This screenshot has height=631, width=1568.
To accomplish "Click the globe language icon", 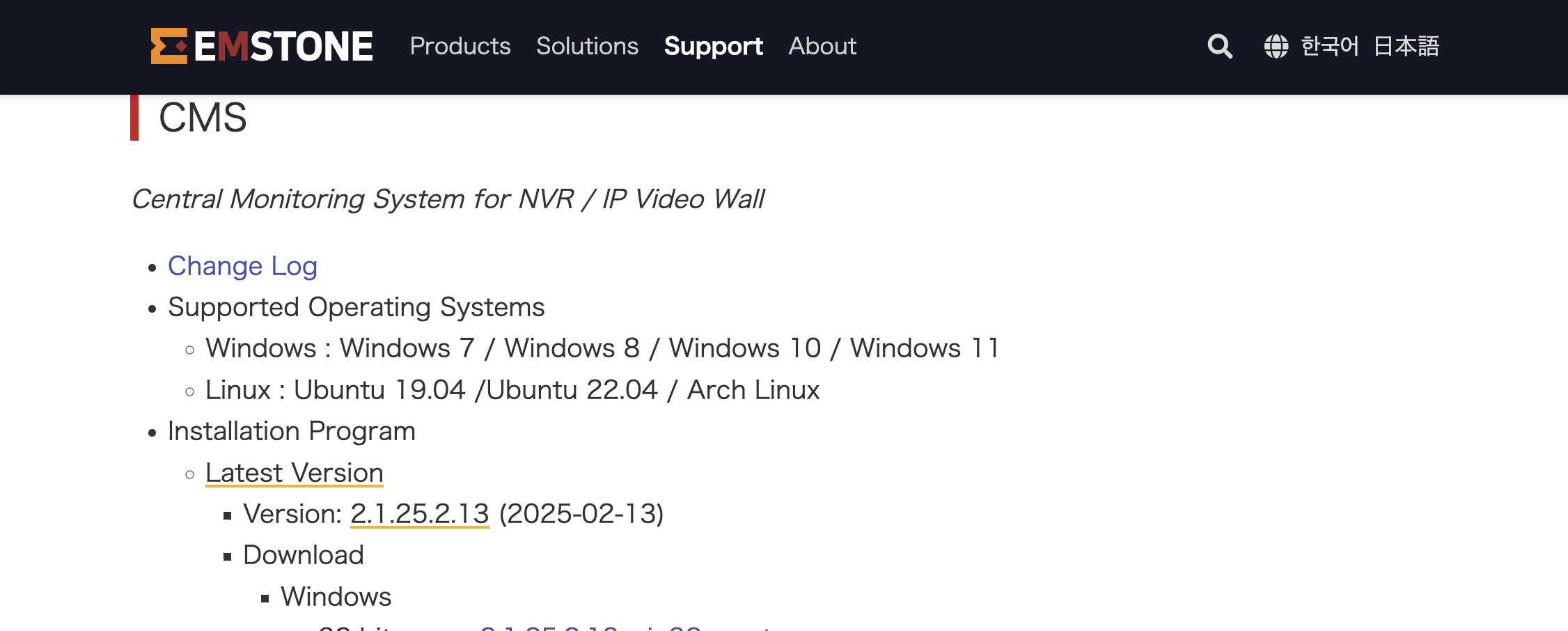I will pyautogui.click(x=1276, y=47).
